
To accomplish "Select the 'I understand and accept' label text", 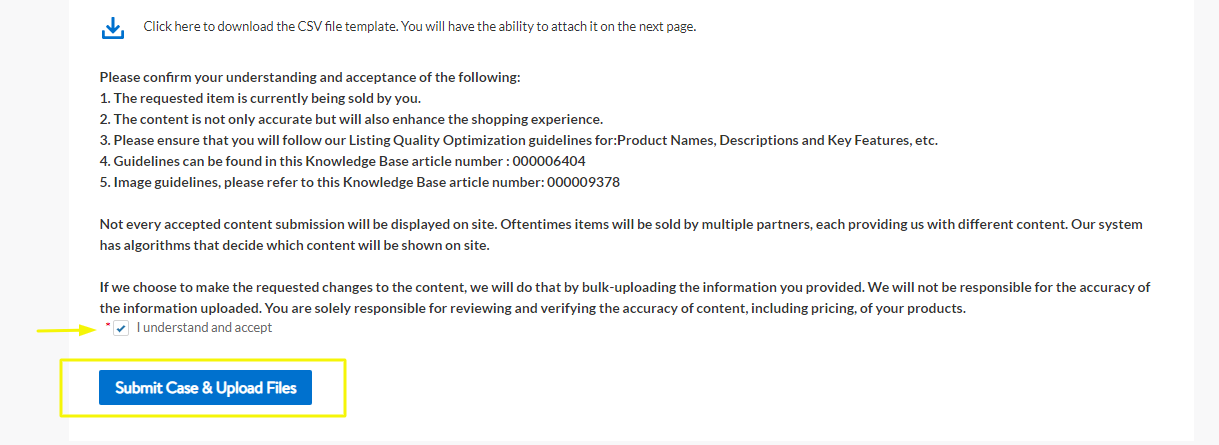I will [204, 328].
